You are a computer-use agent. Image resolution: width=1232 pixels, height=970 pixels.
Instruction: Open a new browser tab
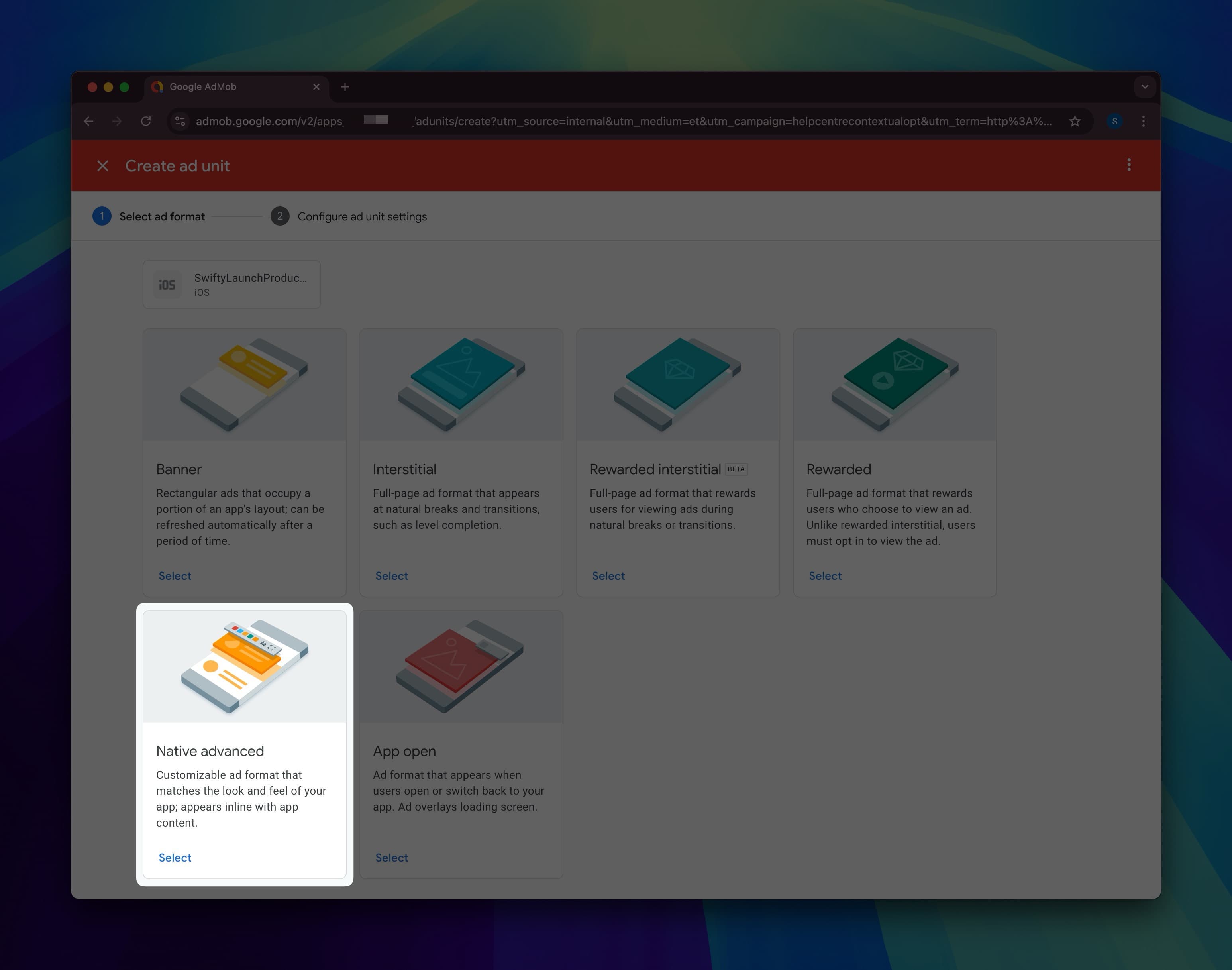(x=345, y=87)
